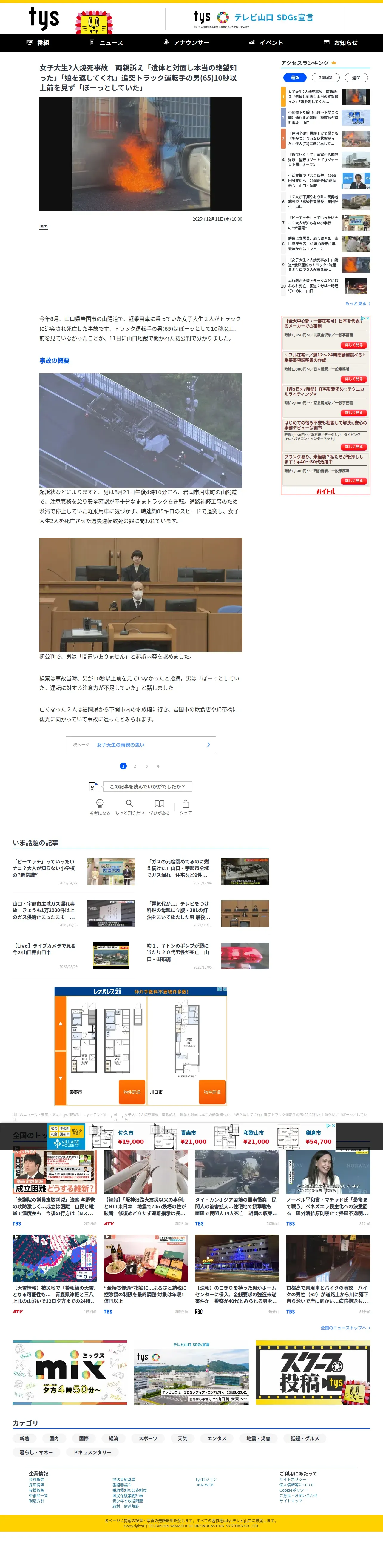Screen dimensions: 383x1568
Task: Open rank 3 【住宅全焼】 article thumbnail
Action: click(x=356, y=138)
